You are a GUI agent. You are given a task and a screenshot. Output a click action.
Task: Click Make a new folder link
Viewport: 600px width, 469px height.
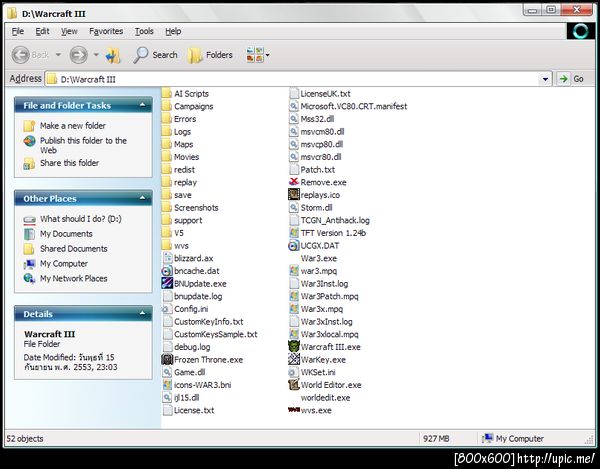(73, 125)
